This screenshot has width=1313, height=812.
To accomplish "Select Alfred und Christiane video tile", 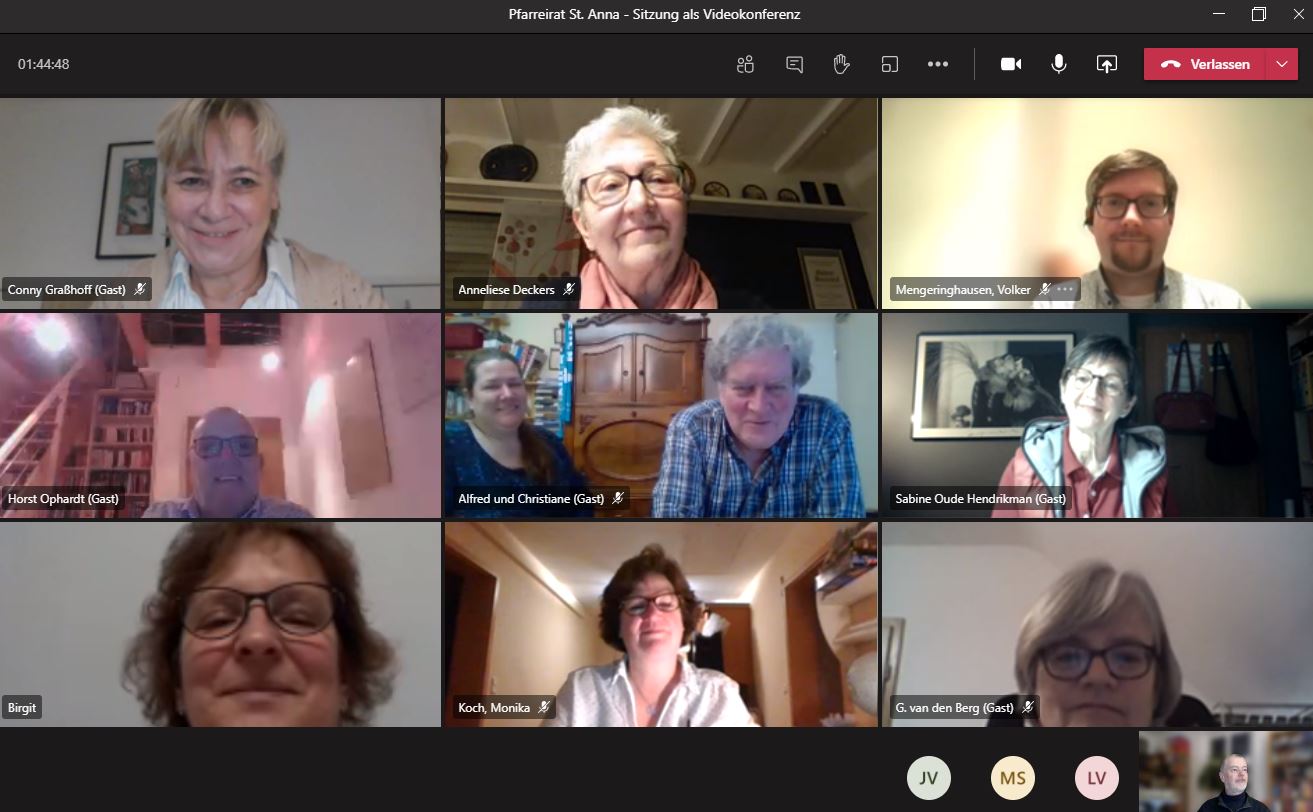I will click(661, 415).
